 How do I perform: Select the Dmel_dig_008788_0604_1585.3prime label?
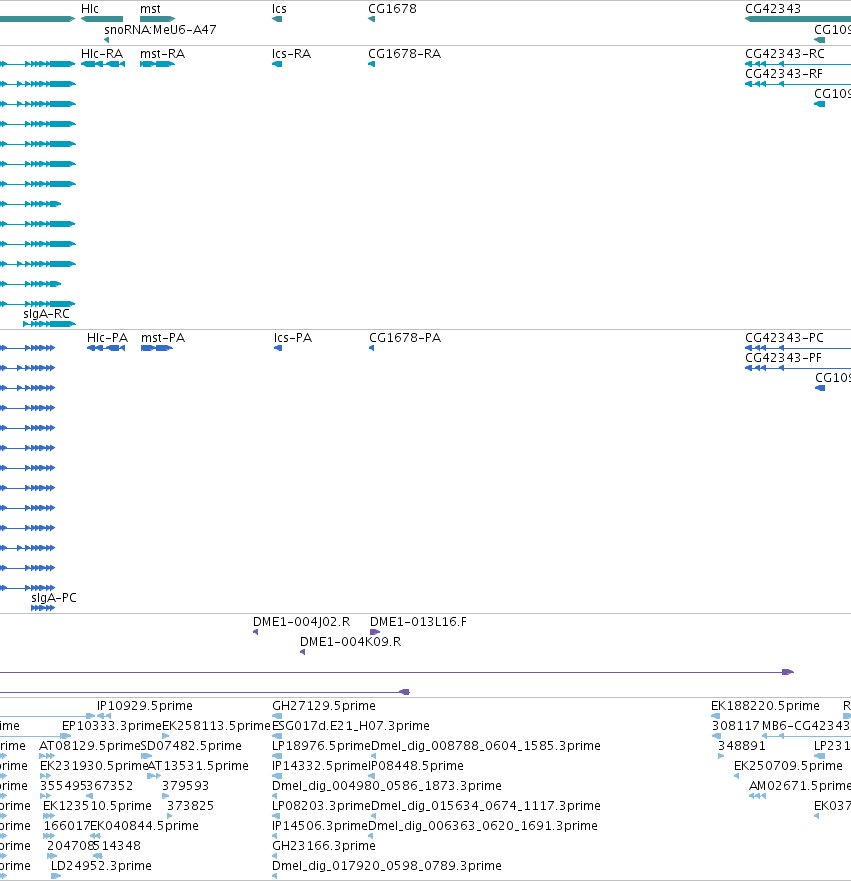(x=486, y=746)
